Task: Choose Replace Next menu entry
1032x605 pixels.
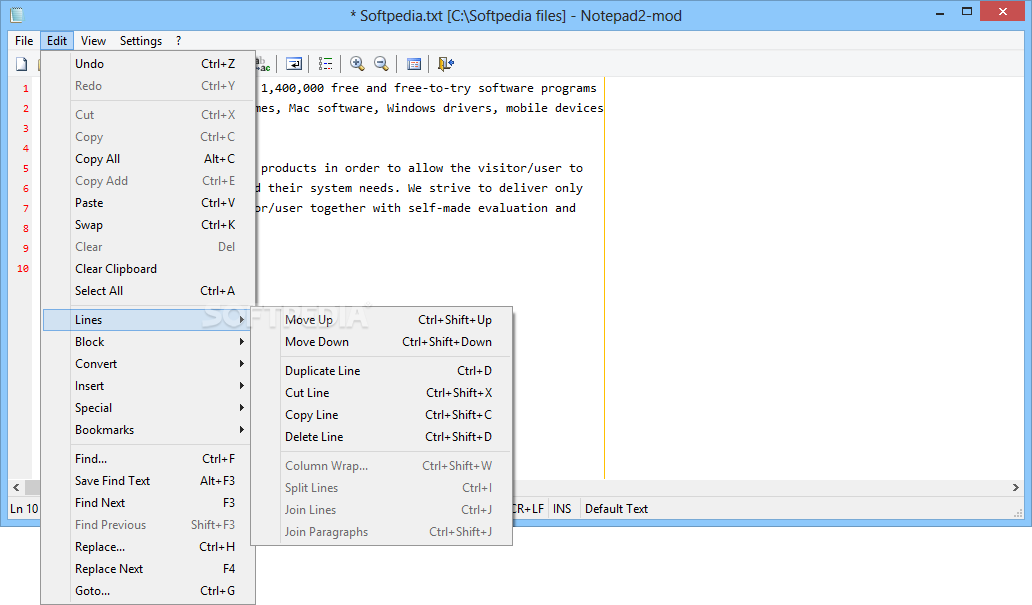Action: click(149, 569)
